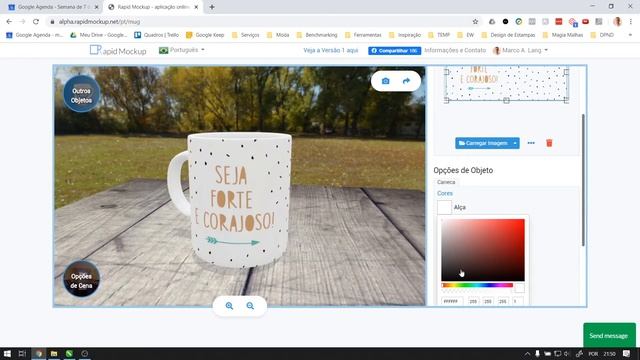This screenshot has width=640, height=360.
Task: Click the cloud drive extension icon
Action: point(492,21)
